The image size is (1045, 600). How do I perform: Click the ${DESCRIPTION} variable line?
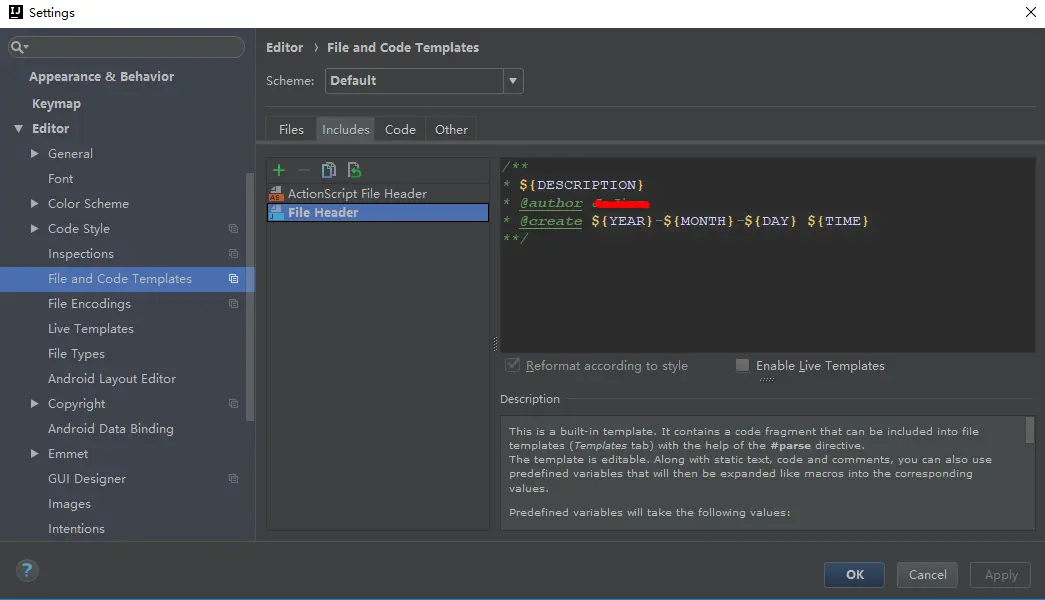click(x=581, y=185)
